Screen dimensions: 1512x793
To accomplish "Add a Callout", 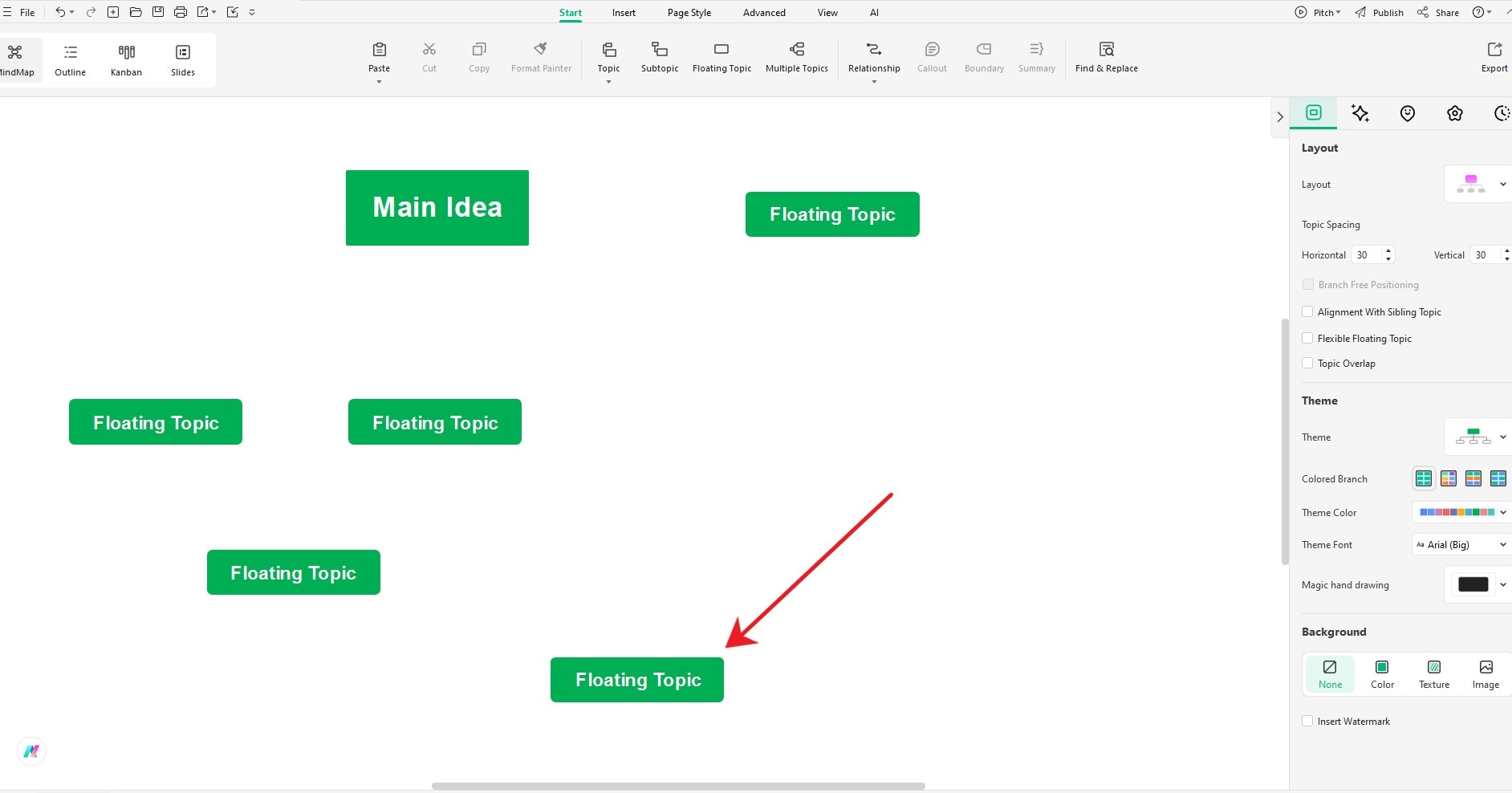I will 932,57.
